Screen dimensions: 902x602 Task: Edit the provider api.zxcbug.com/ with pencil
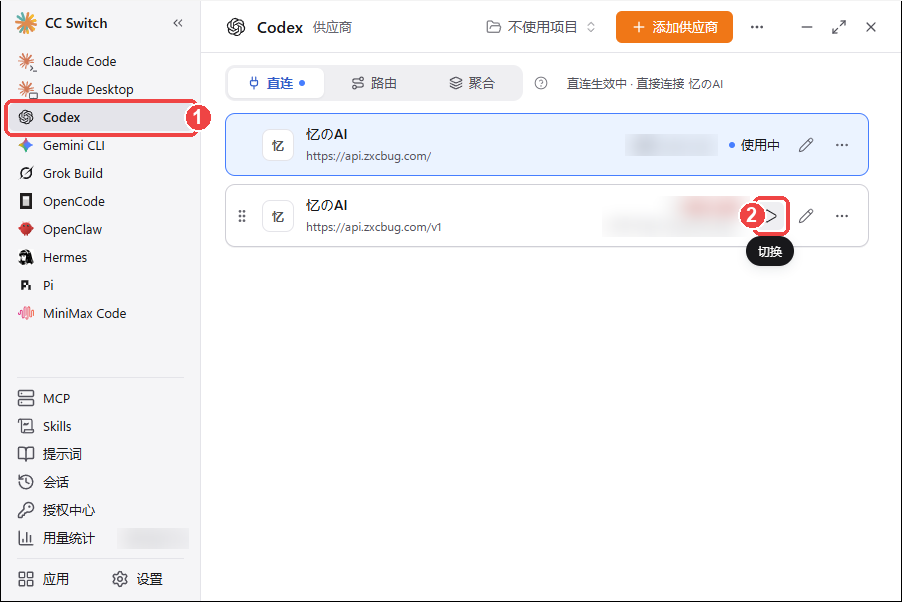pos(806,145)
